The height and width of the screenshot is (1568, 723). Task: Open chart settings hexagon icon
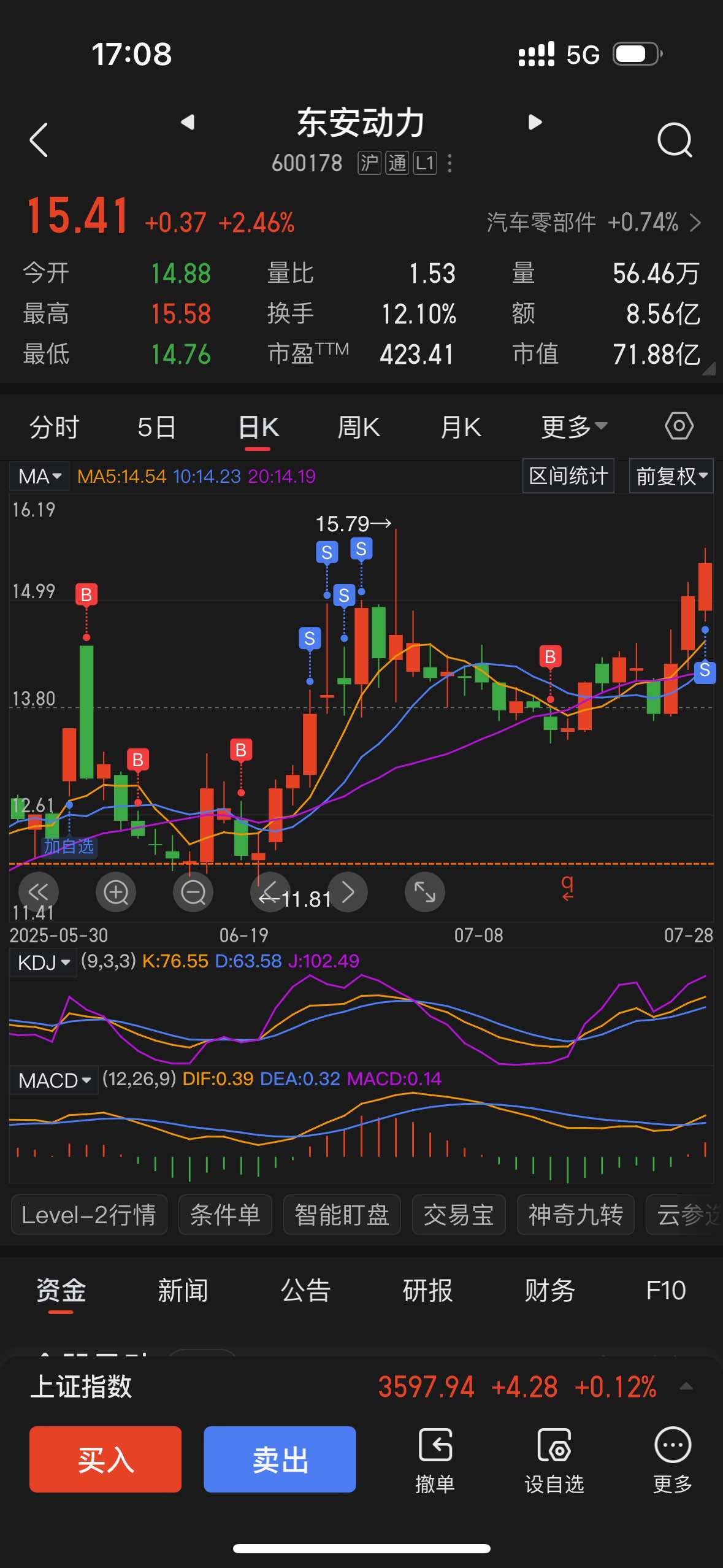(679, 426)
